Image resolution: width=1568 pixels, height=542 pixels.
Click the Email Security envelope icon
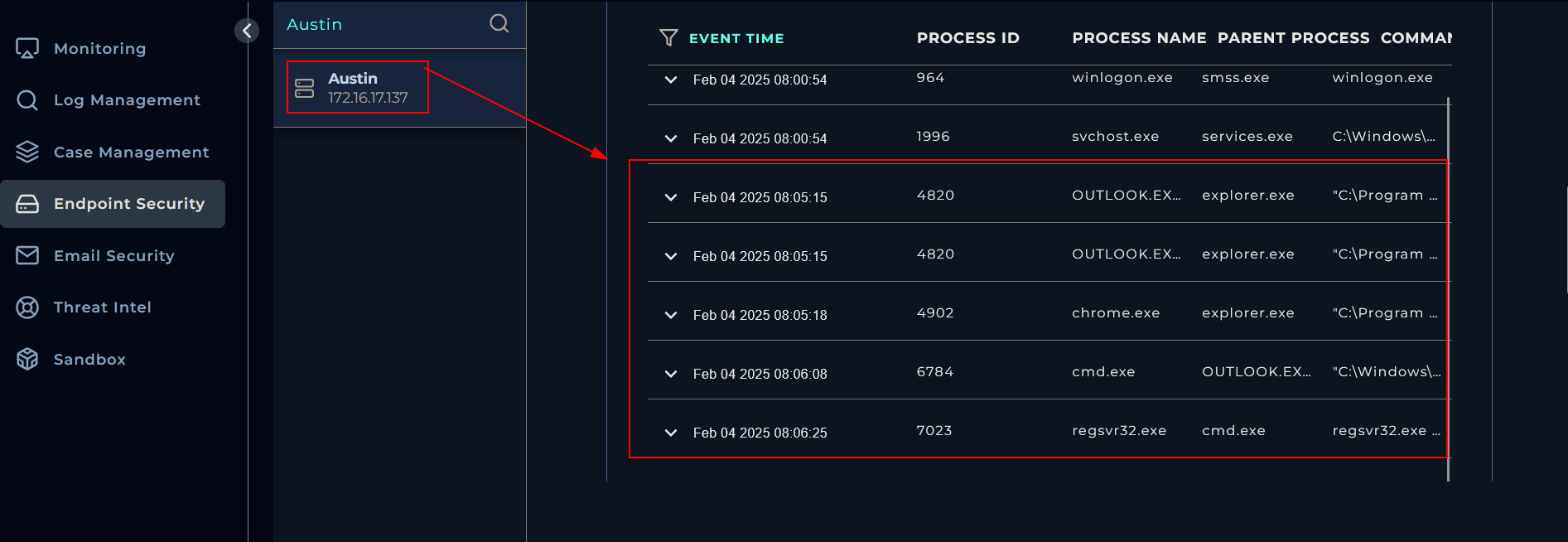coord(27,255)
